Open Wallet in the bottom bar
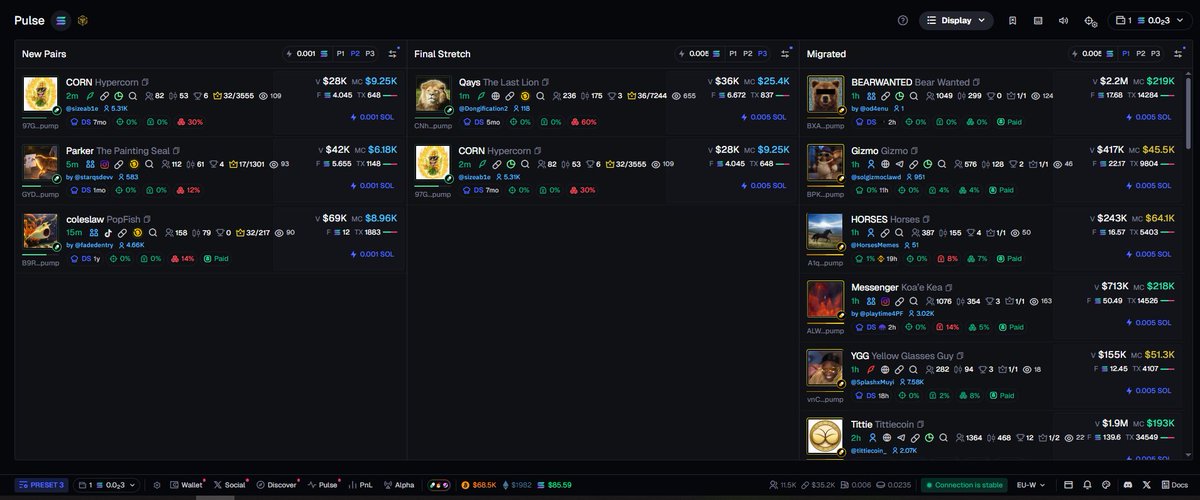The width and height of the screenshot is (1200, 500). tap(186, 485)
